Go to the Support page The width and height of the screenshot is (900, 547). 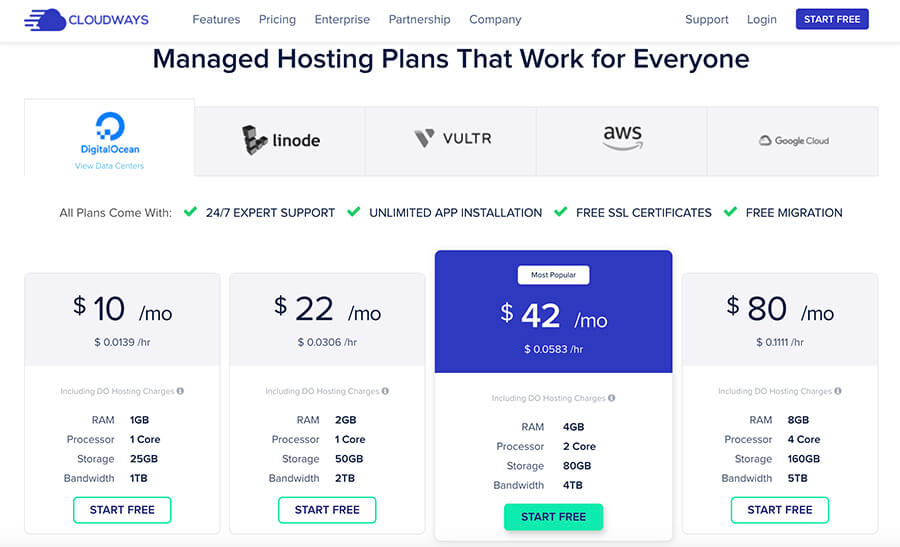pos(707,20)
